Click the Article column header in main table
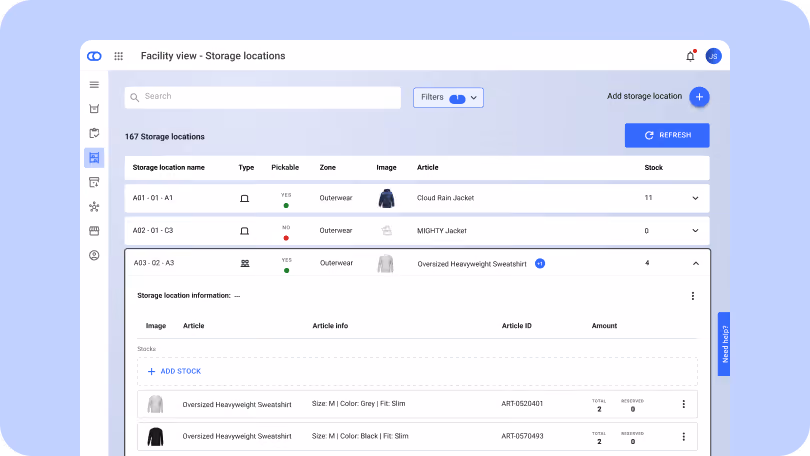The height and width of the screenshot is (456, 810). tap(428, 167)
